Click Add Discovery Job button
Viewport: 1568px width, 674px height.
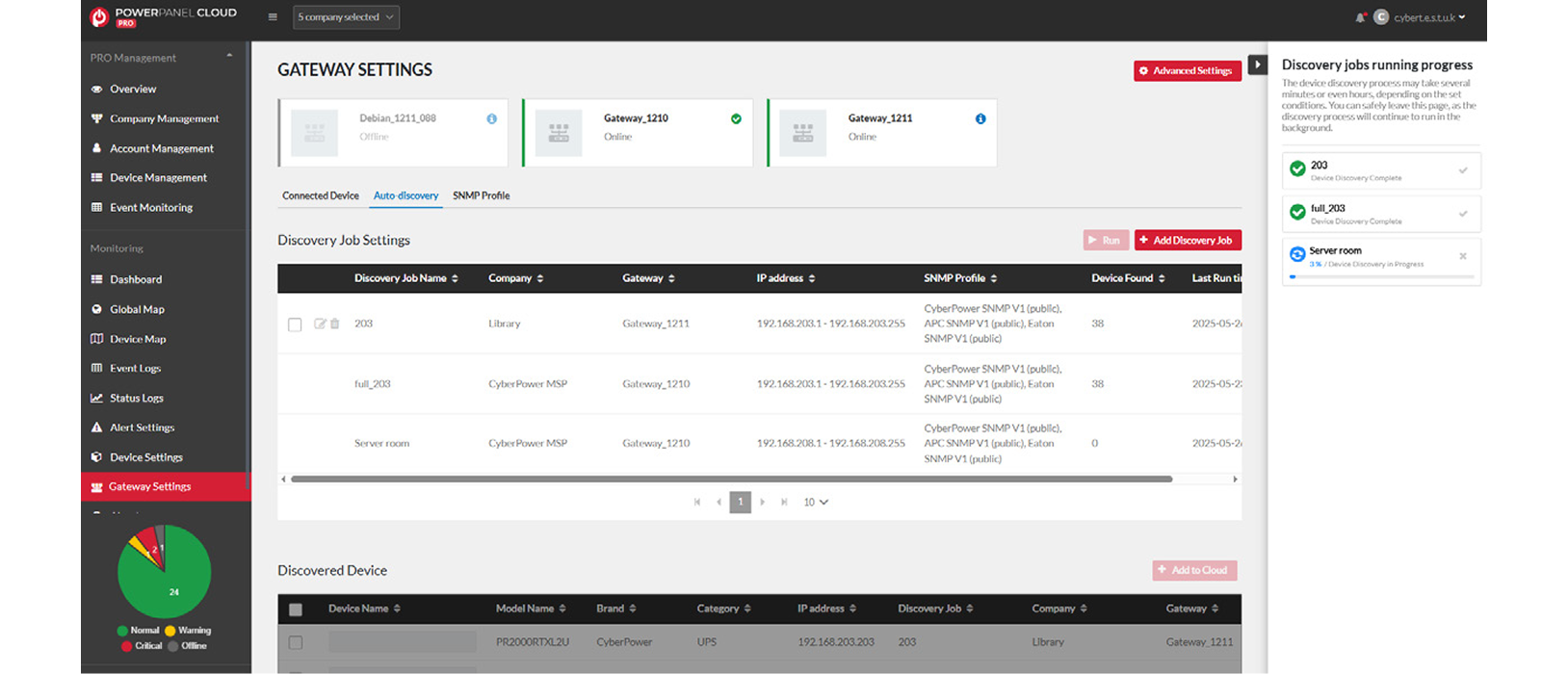pos(1188,240)
